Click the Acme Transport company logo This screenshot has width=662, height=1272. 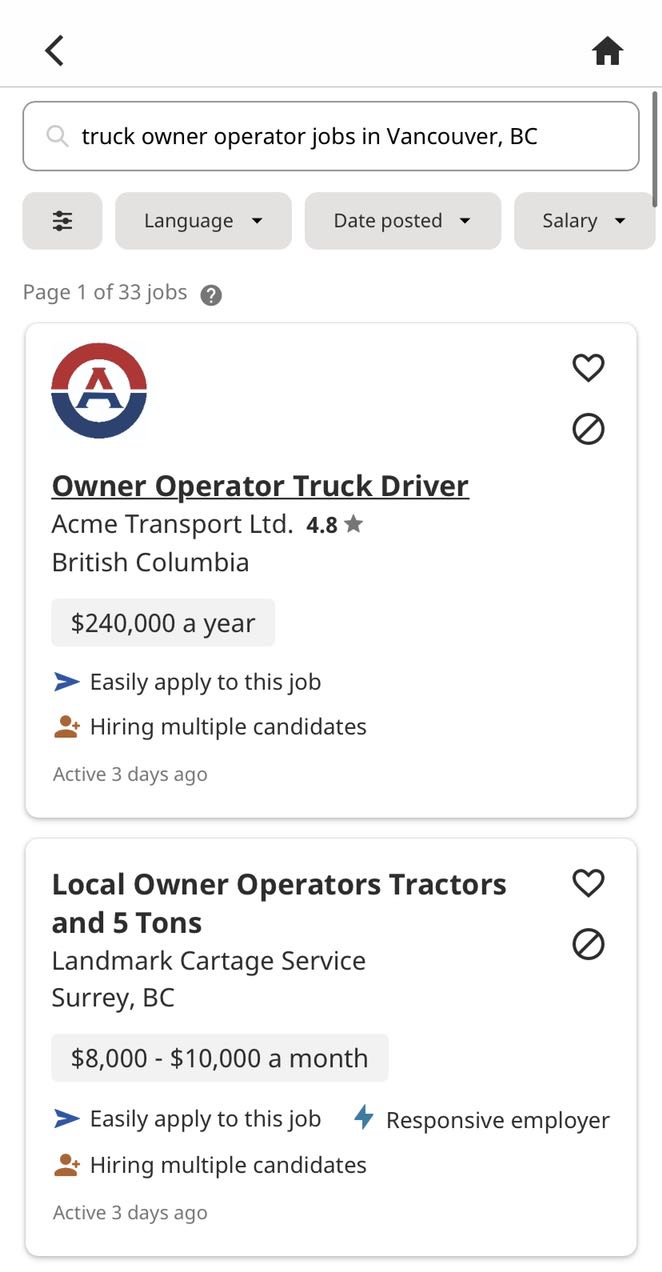click(x=99, y=390)
